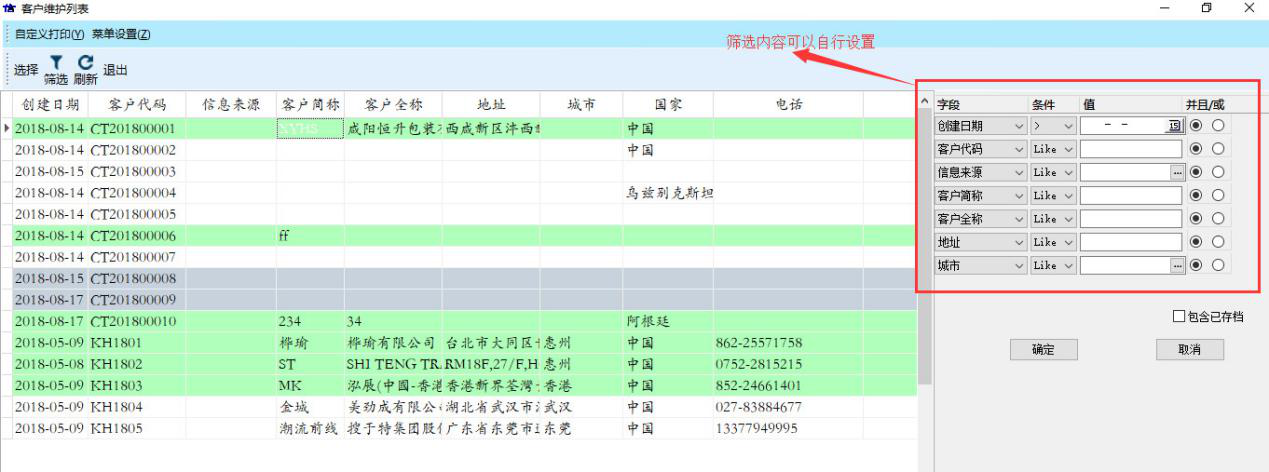Select 或 radio for 客户全称 row
Viewport: 1269px width, 472px height.
(x=1218, y=218)
